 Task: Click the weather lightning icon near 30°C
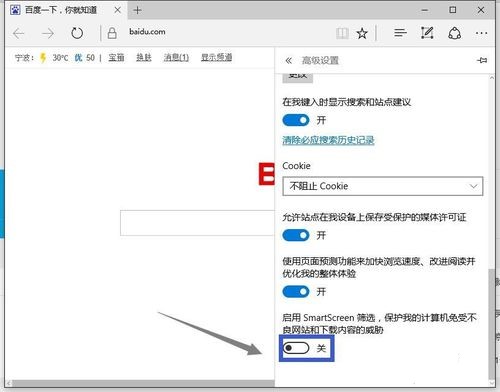click(x=43, y=58)
